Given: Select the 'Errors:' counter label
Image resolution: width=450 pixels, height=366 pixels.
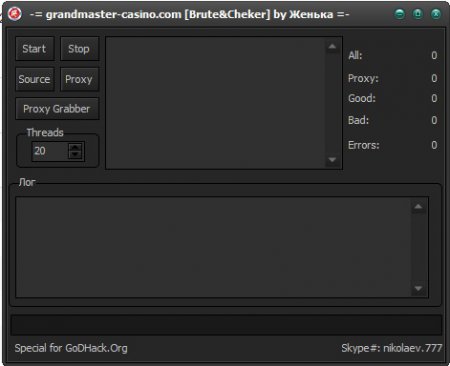Looking at the screenshot, I should [x=364, y=145].
